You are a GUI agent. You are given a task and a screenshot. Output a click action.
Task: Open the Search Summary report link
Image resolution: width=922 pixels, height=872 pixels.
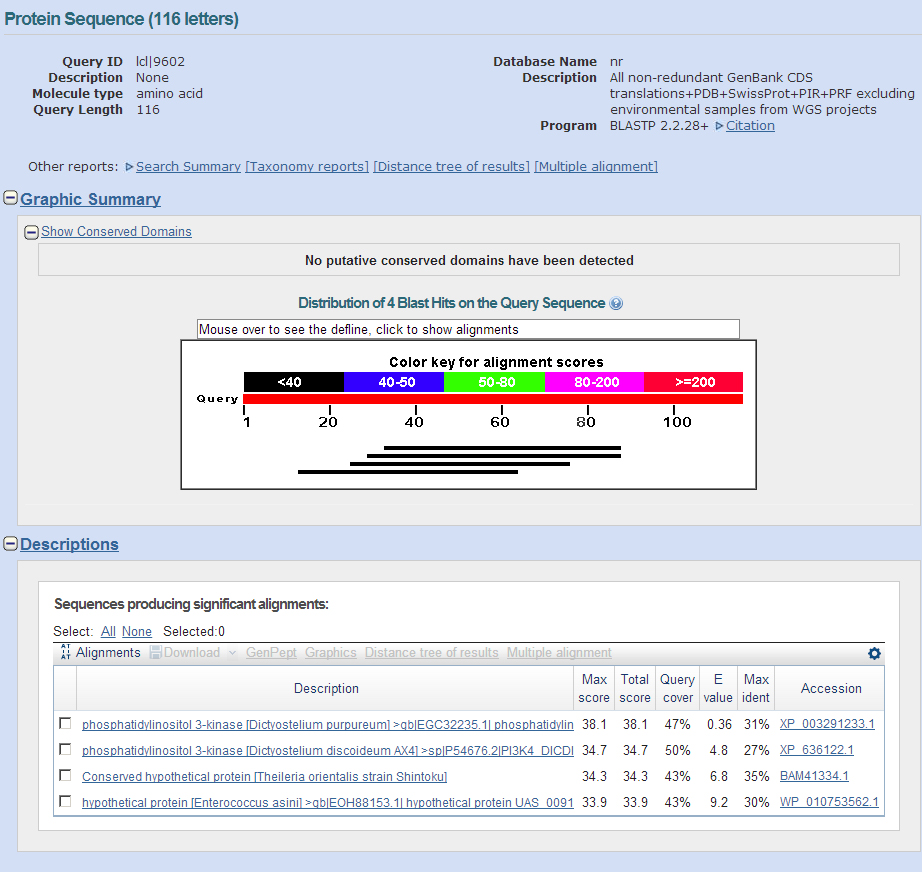click(188, 167)
